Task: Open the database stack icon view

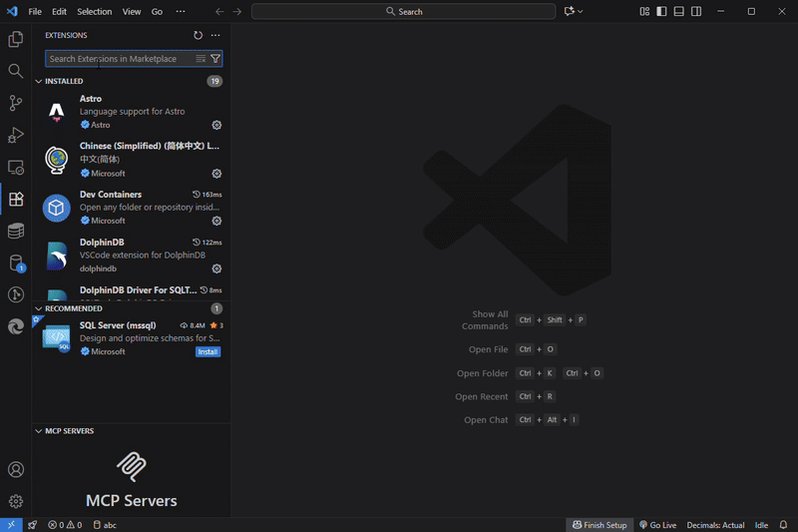Action: [16, 231]
